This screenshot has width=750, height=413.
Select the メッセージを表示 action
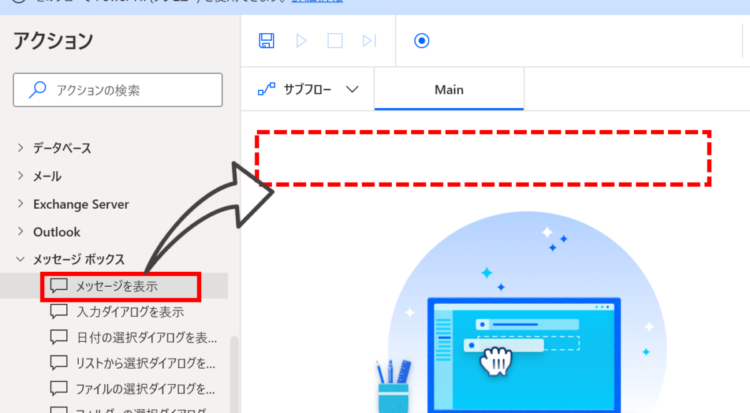[x=114, y=286]
